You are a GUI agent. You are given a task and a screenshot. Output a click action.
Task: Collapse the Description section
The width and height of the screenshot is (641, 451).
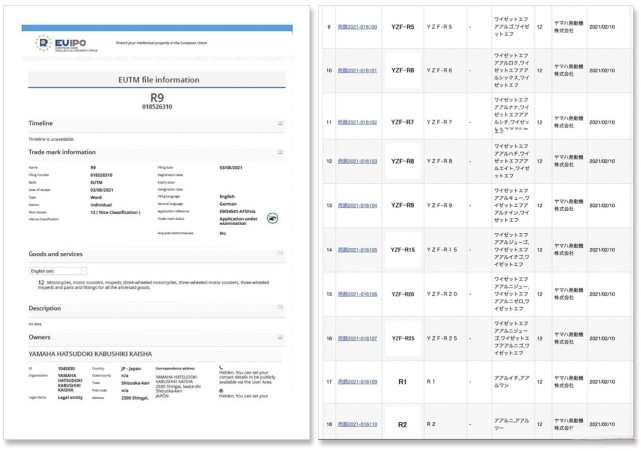tap(280, 308)
